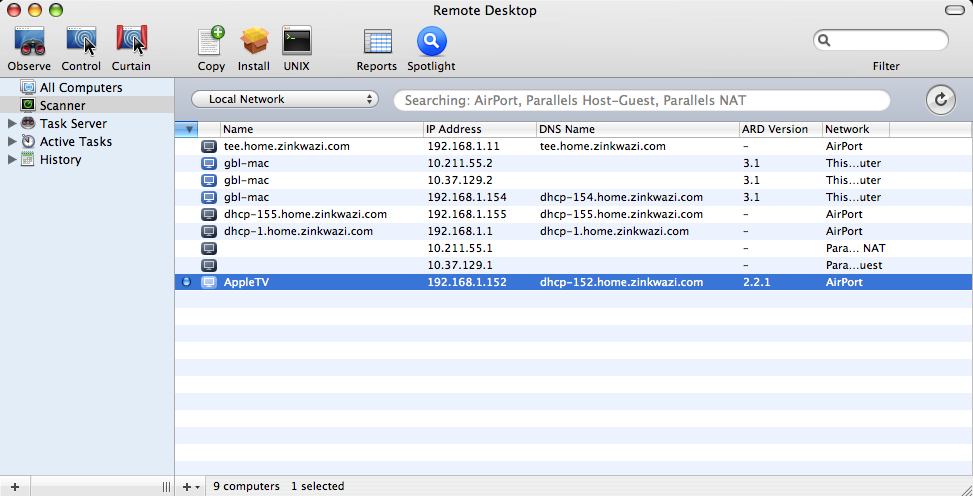This screenshot has height=496, width=973.
Task: Select All Computers in sidebar
Action: tap(81, 88)
